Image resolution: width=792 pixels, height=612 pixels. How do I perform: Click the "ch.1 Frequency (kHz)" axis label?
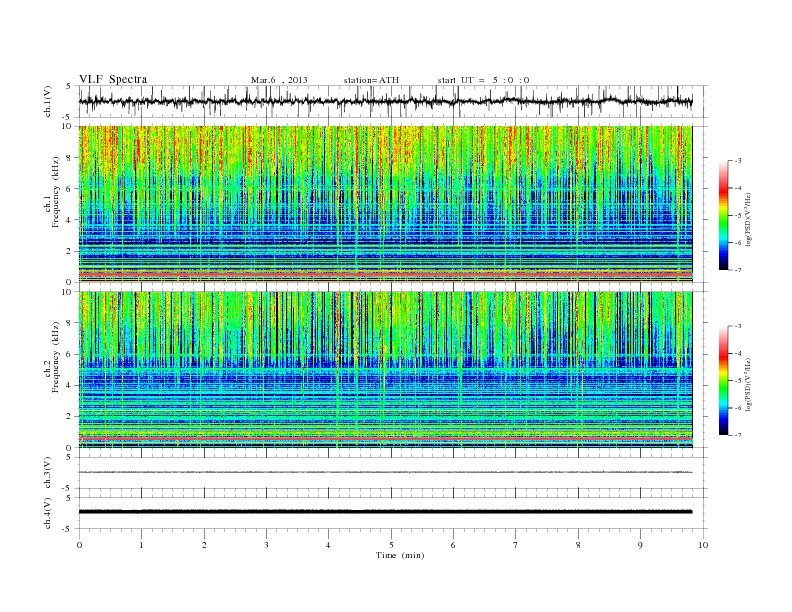click(52, 192)
